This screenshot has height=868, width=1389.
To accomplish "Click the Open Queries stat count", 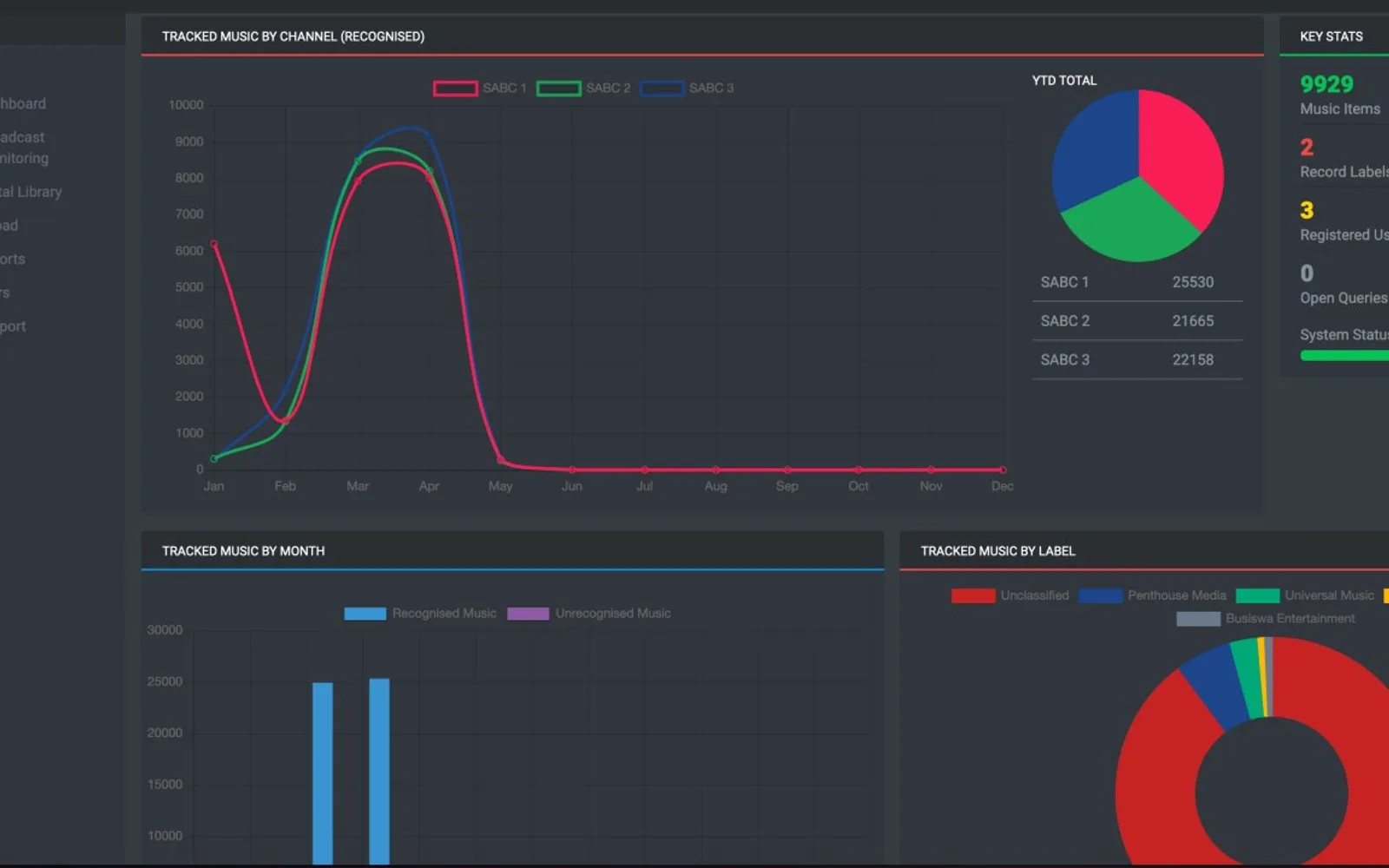I will click(x=1307, y=273).
